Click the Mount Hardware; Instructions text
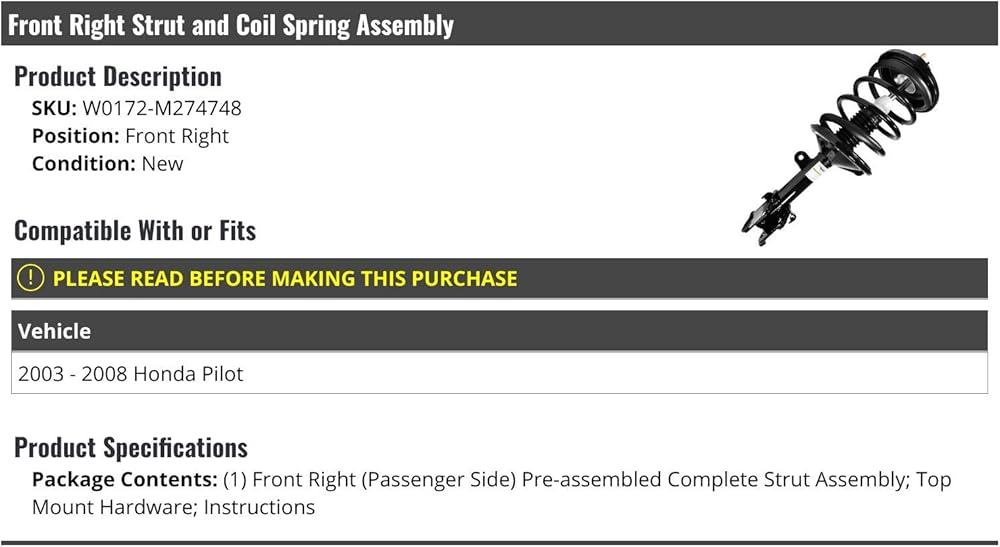1000x547 pixels. [x=173, y=507]
